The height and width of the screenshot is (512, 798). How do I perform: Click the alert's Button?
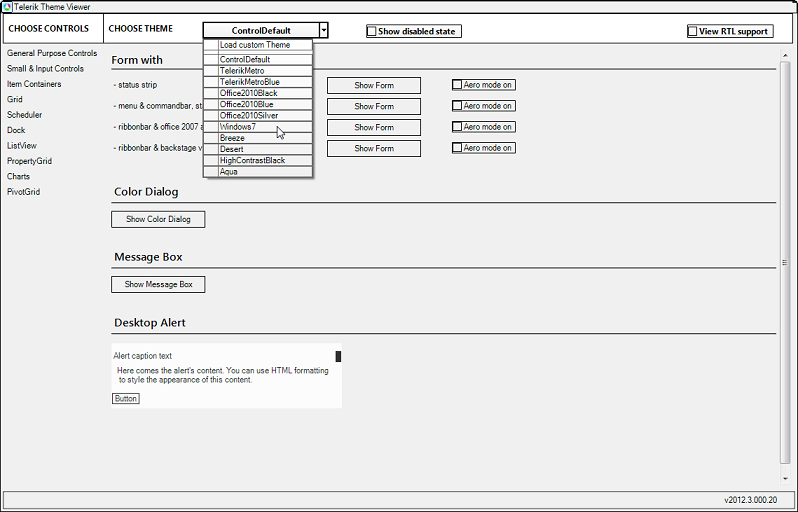[x=126, y=399]
